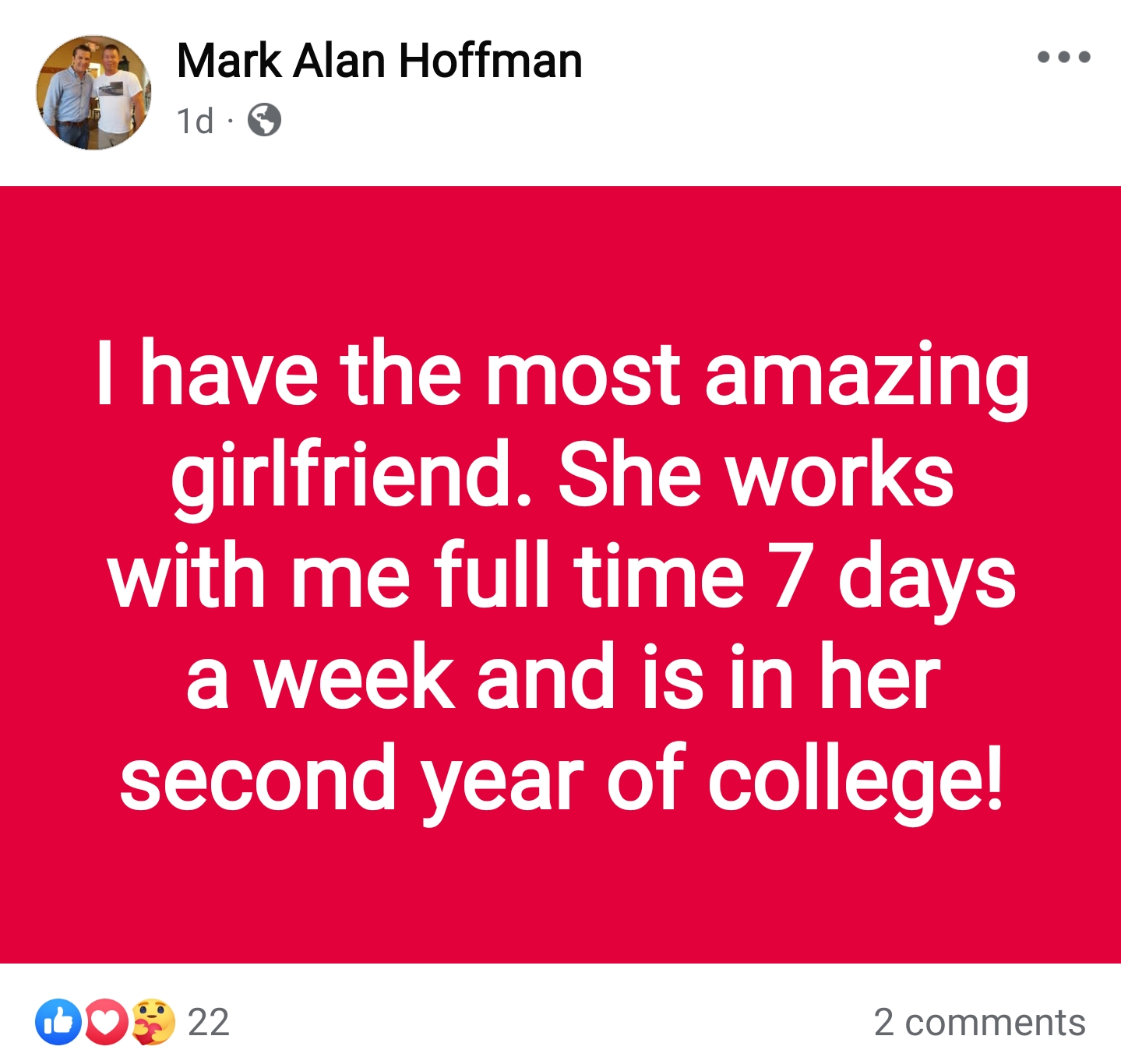Screen dimensions: 1121x1064
Task: Click the word "week" in the post
Action: click(354, 678)
